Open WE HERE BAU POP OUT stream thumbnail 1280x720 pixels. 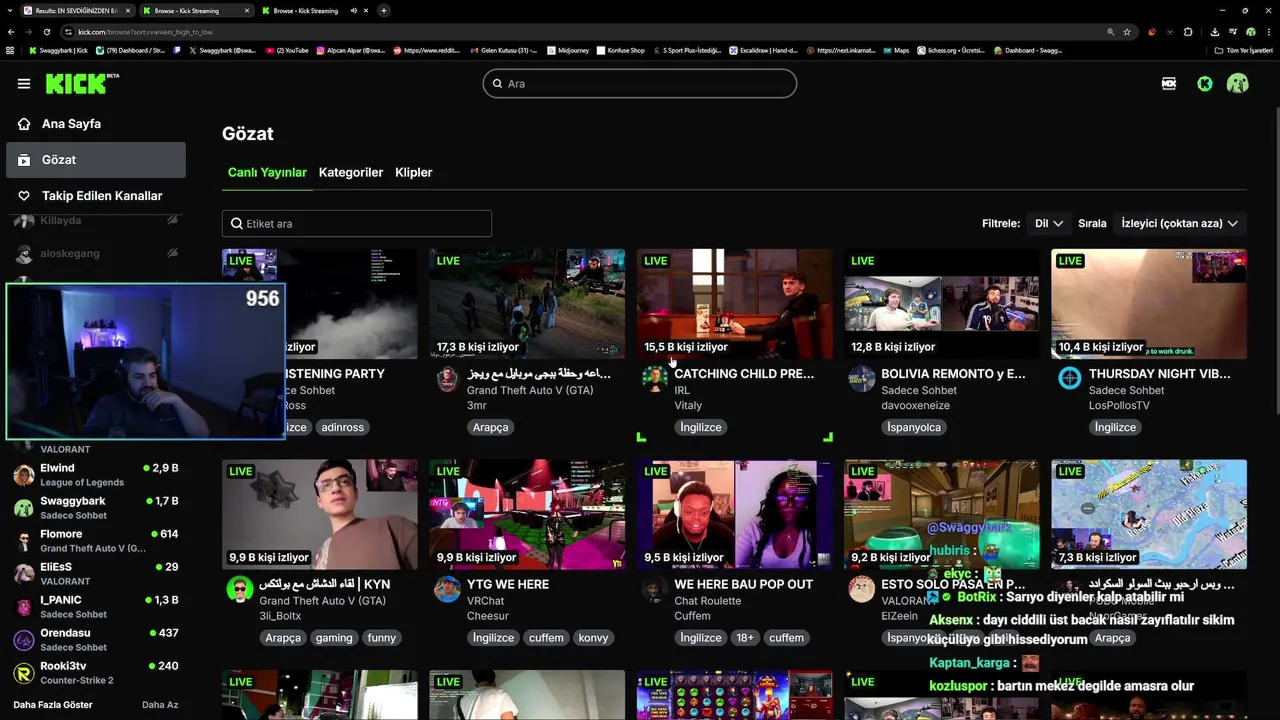tap(734, 514)
